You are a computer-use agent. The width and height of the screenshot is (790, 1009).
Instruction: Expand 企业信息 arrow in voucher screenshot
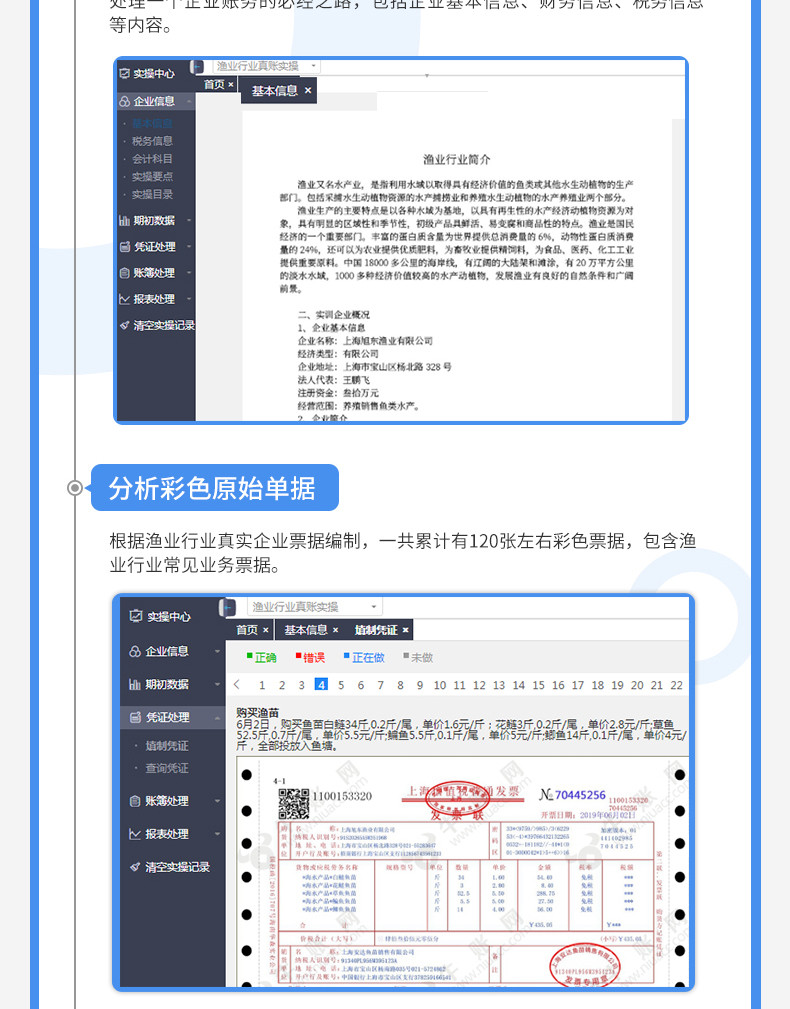217,651
